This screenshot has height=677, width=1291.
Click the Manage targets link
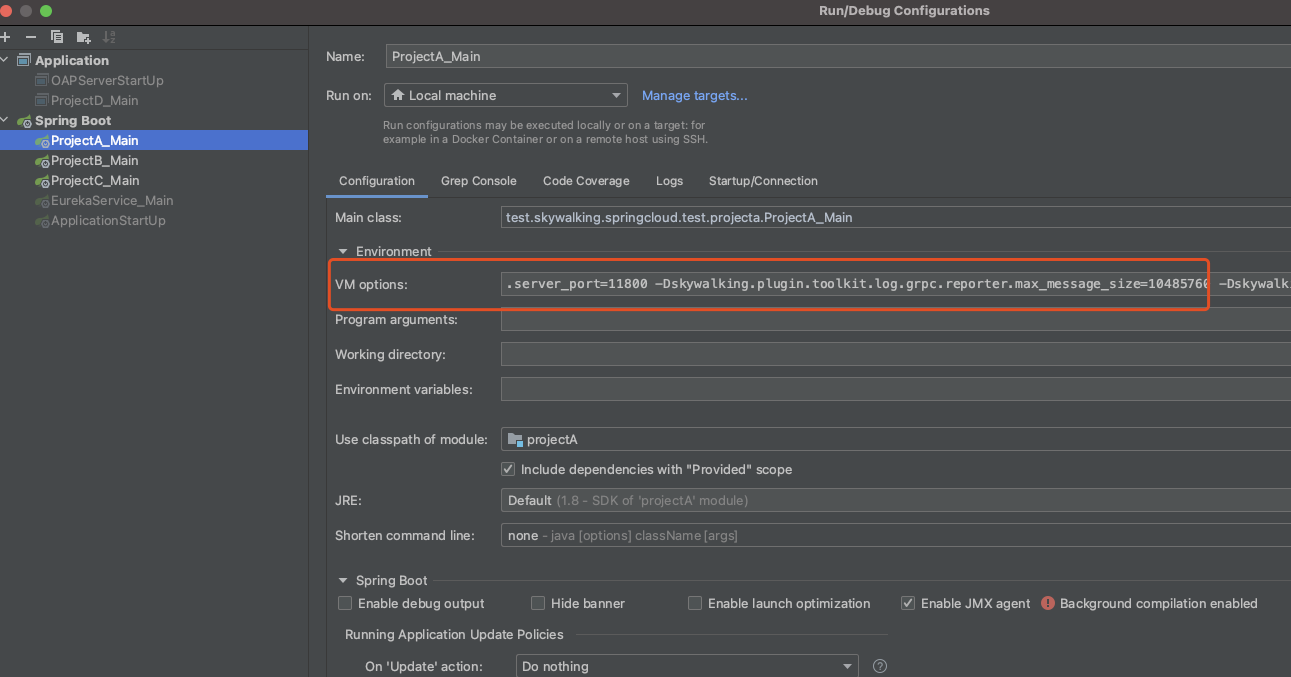coord(694,95)
